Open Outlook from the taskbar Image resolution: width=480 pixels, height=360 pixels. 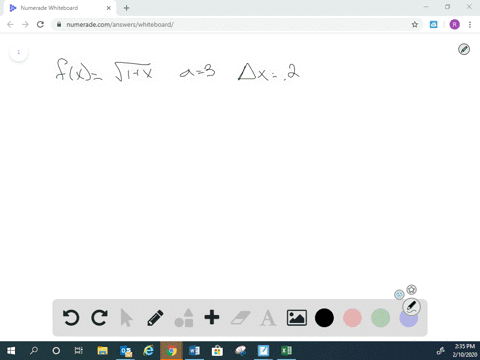pyautogui.click(x=126, y=351)
